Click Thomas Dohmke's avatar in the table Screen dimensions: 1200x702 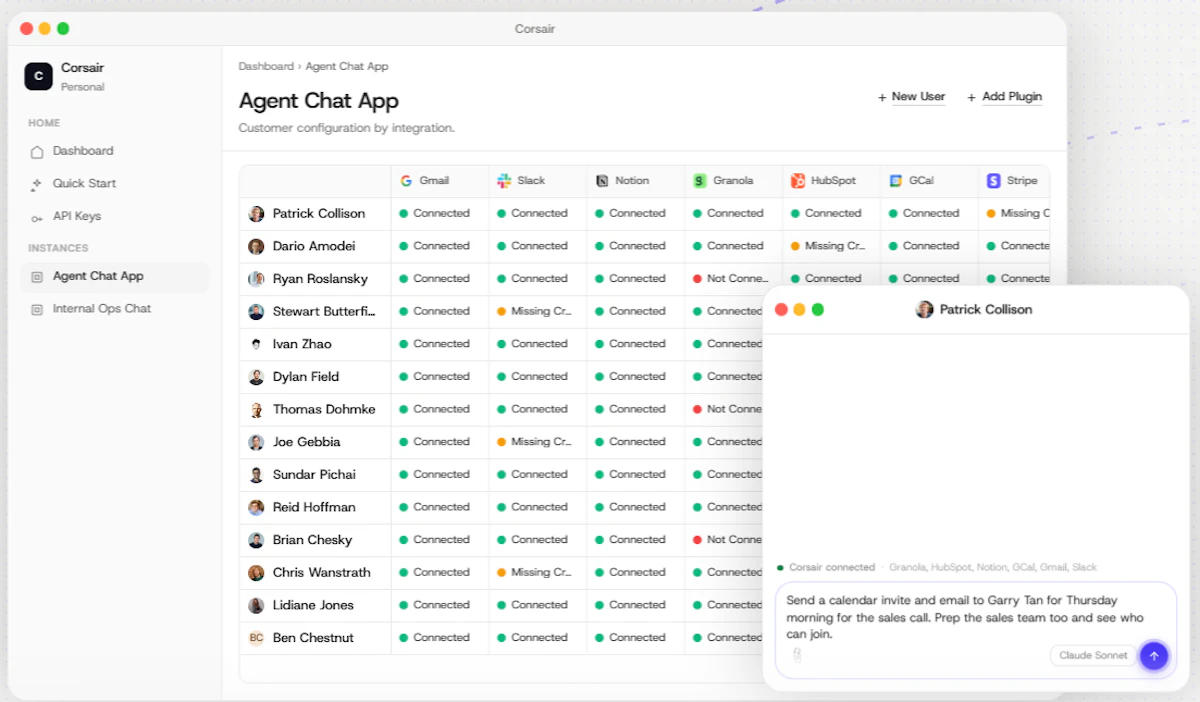pyautogui.click(x=257, y=410)
